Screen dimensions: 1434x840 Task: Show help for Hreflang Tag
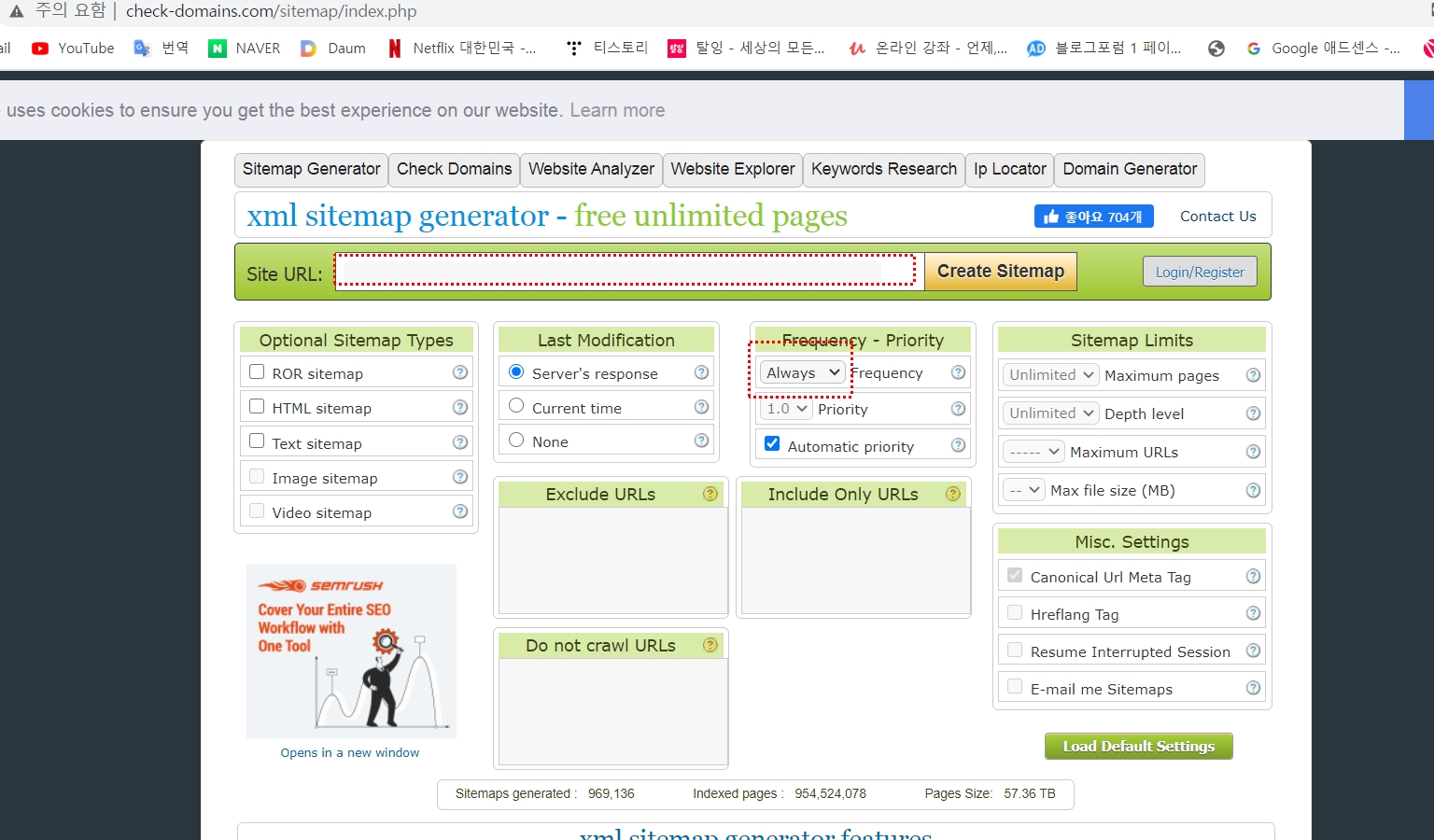[x=1254, y=613]
